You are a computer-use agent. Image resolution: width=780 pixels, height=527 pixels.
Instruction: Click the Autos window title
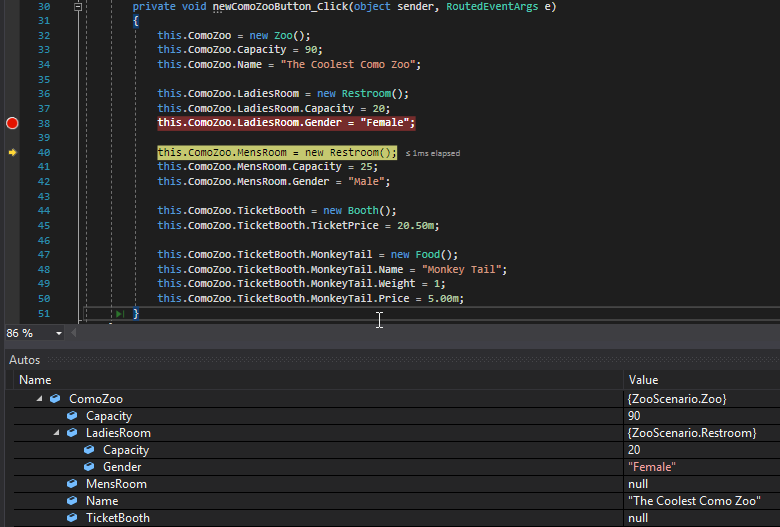click(x=26, y=359)
